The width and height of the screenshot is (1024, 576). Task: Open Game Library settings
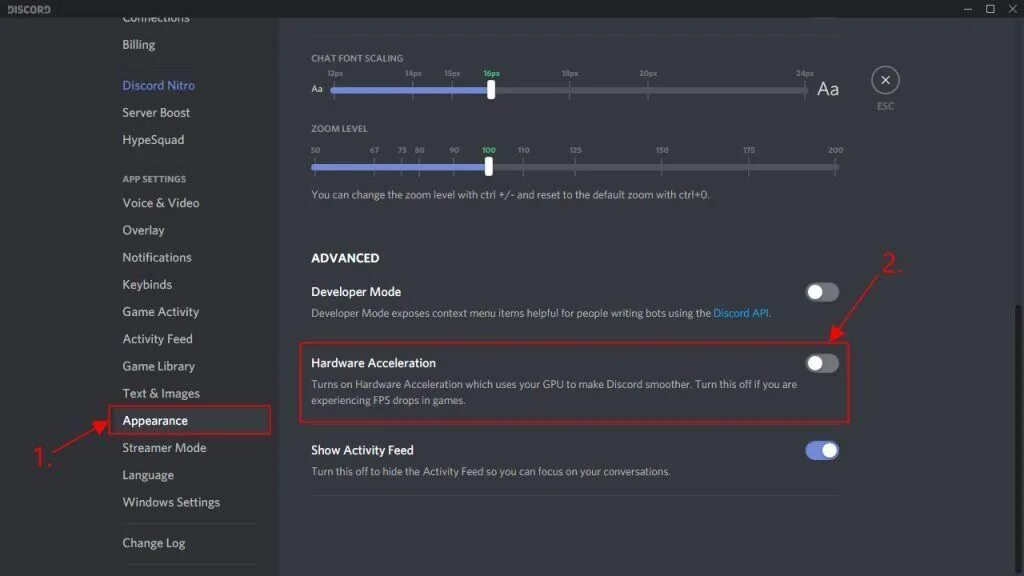tap(158, 366)
